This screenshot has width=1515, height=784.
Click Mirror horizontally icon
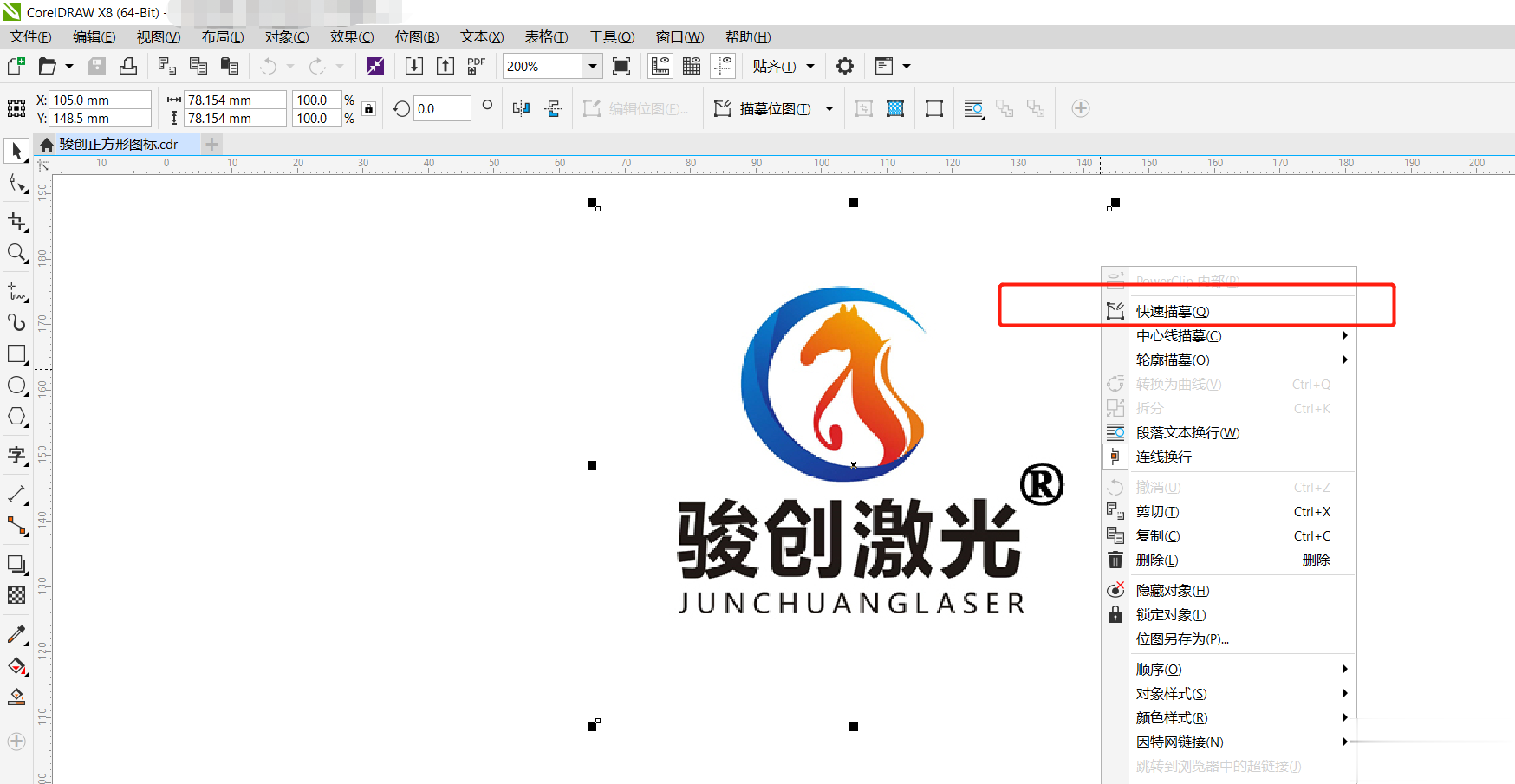coord(521,108)
